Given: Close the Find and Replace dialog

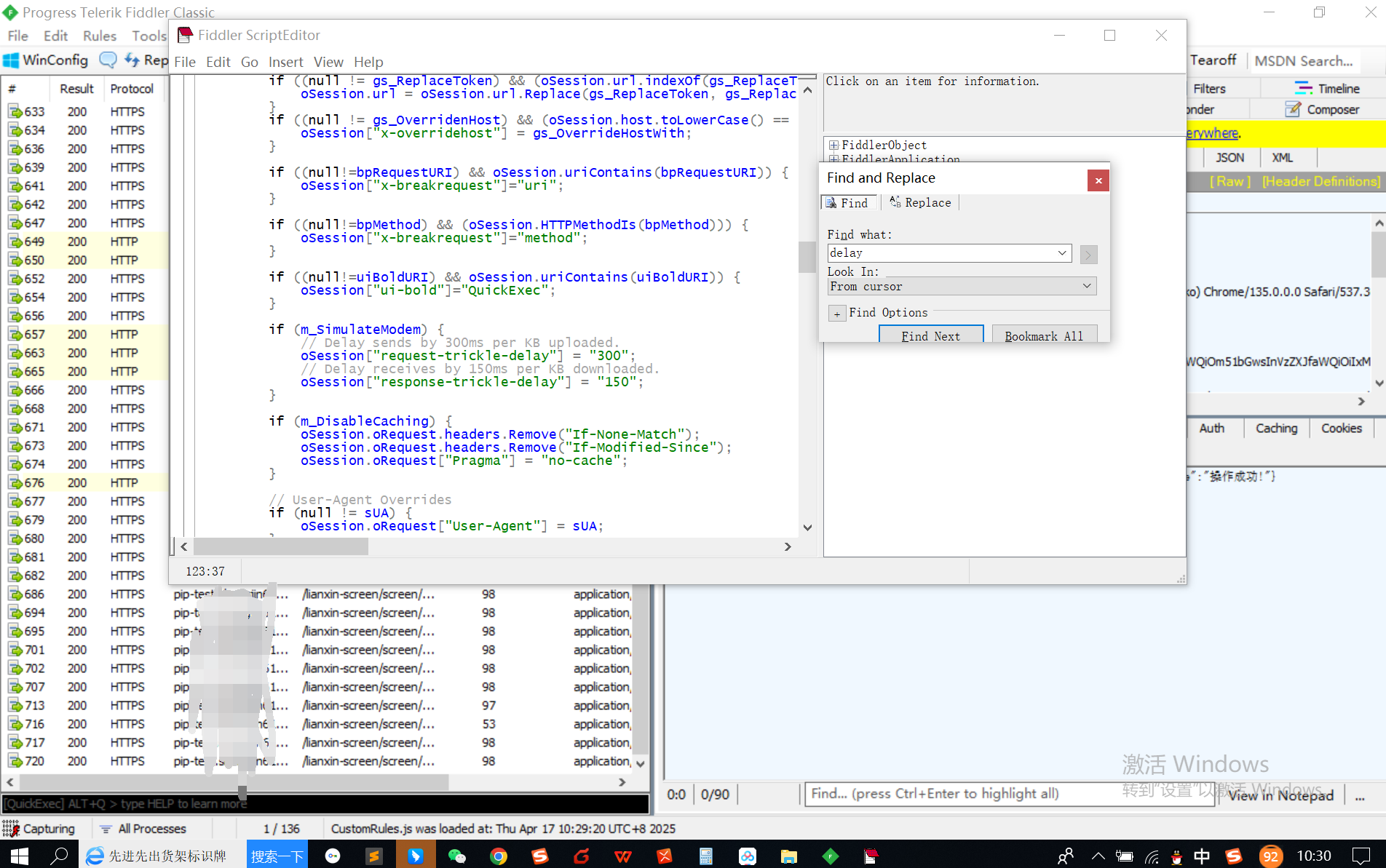Looking at the screenshot, I should pyautogui.click(x=1098, y=180).
